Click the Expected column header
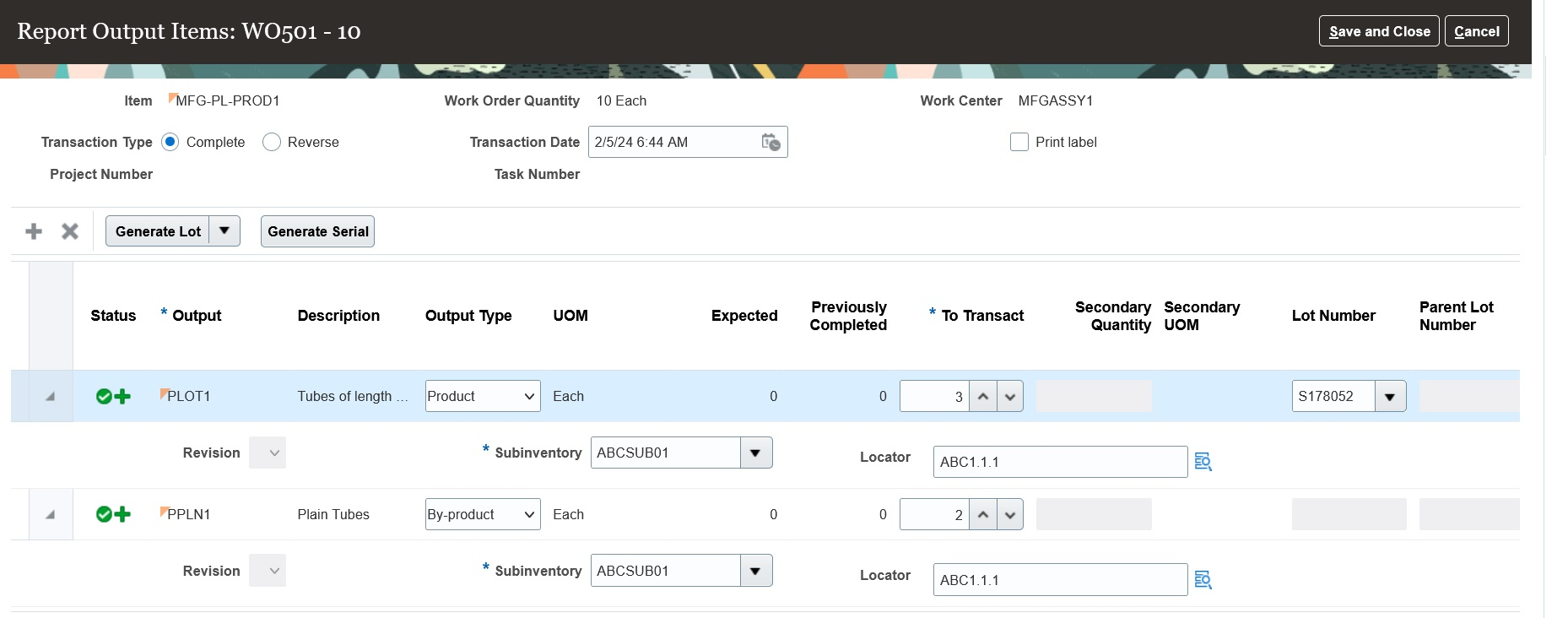Screen dimensions: 1568x618 pos(744,316)
